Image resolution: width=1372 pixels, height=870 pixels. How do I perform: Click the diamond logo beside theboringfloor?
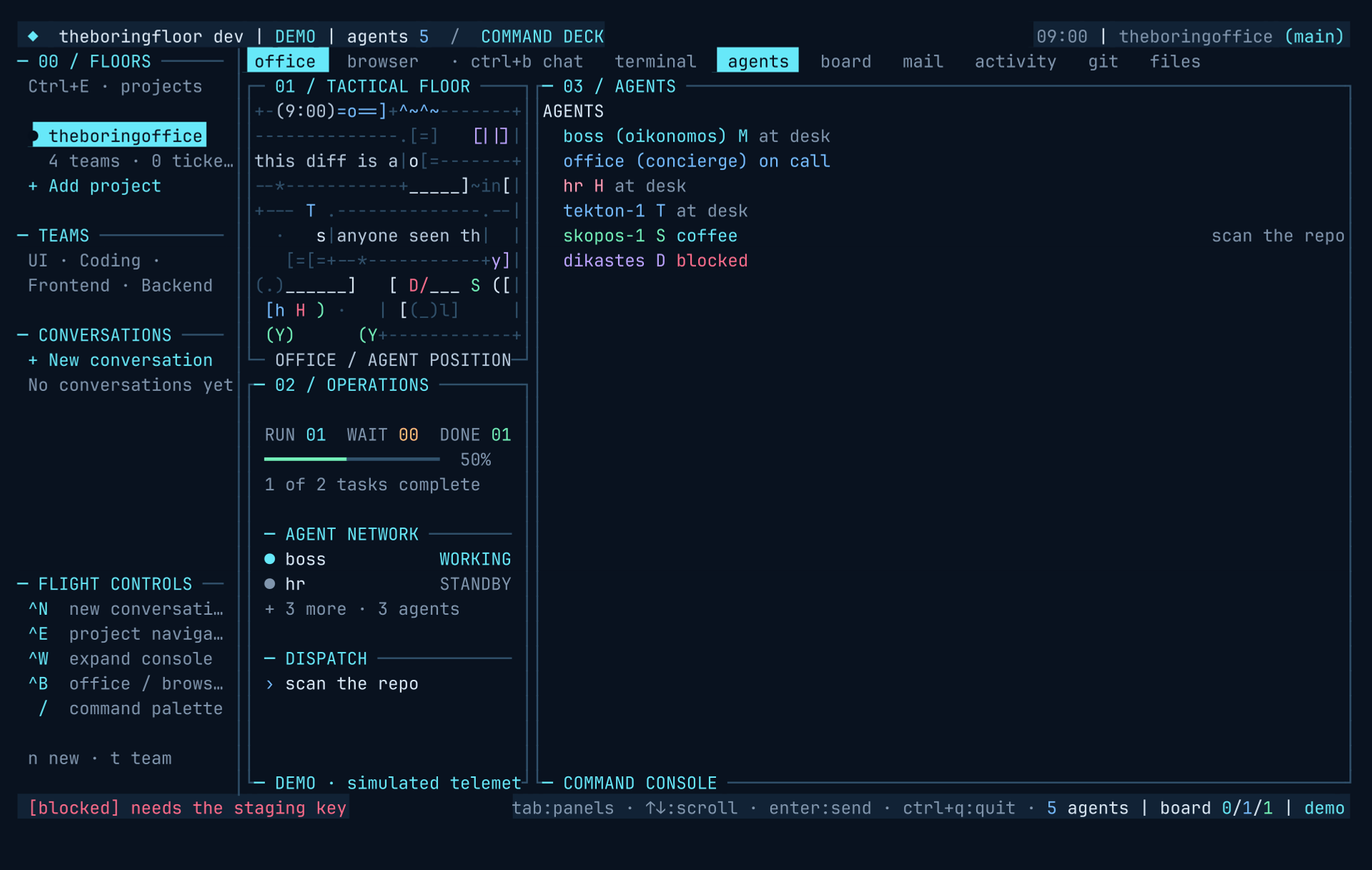pos(33,36)
